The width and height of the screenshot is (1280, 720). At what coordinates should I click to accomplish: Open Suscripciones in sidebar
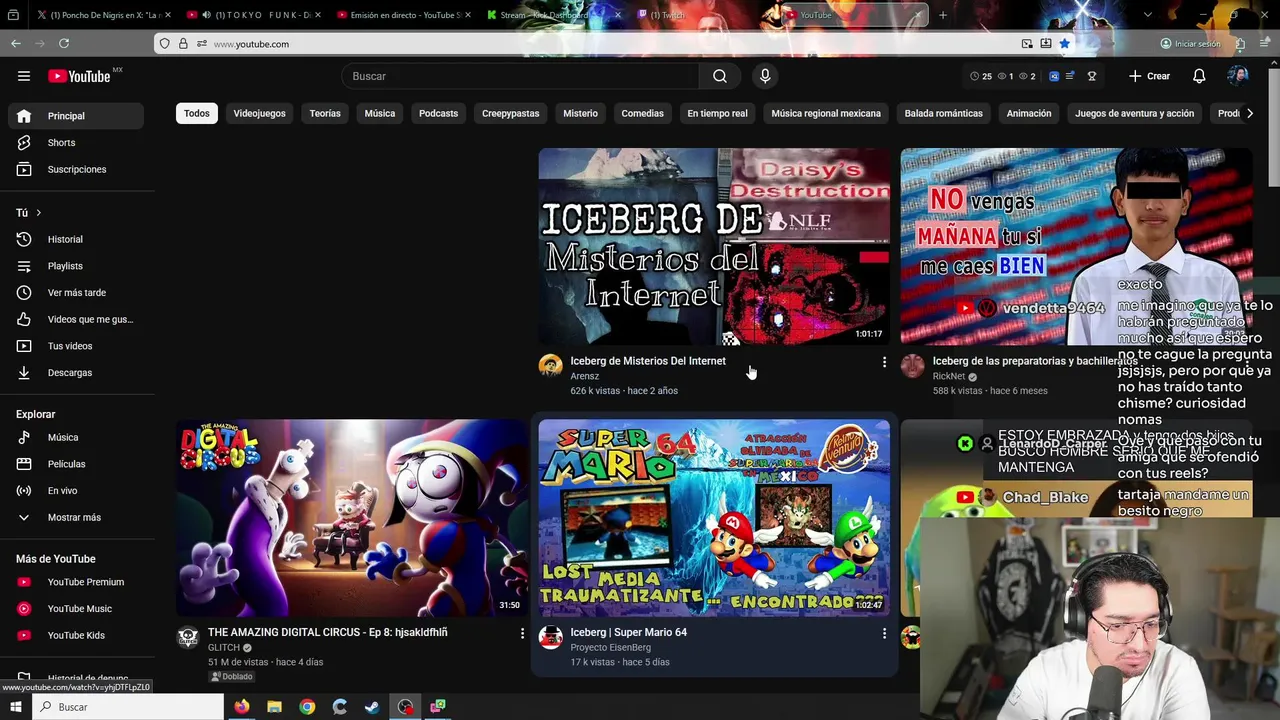tap(76, 170)
